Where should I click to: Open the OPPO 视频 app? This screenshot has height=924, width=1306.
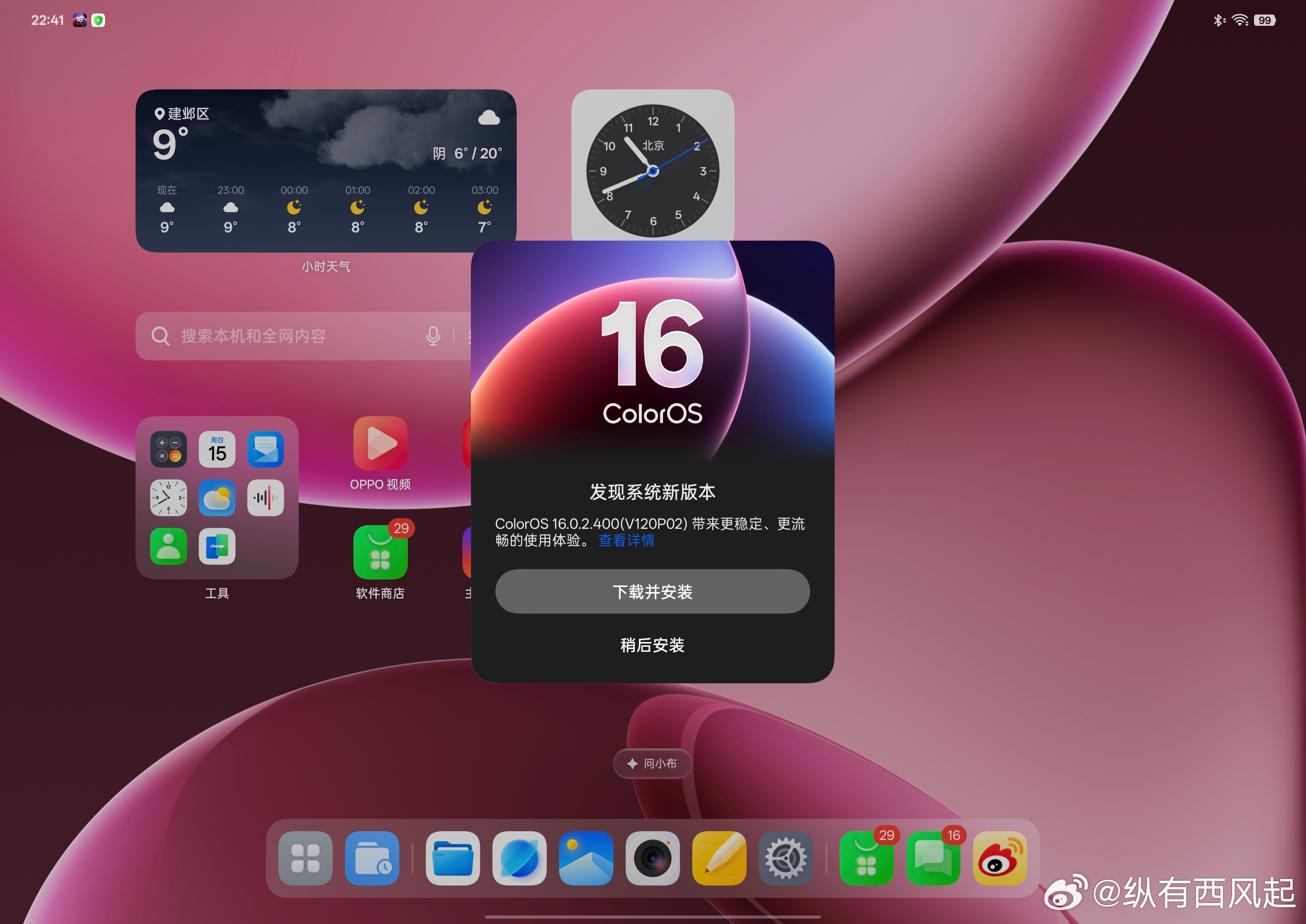coord(380,444)
